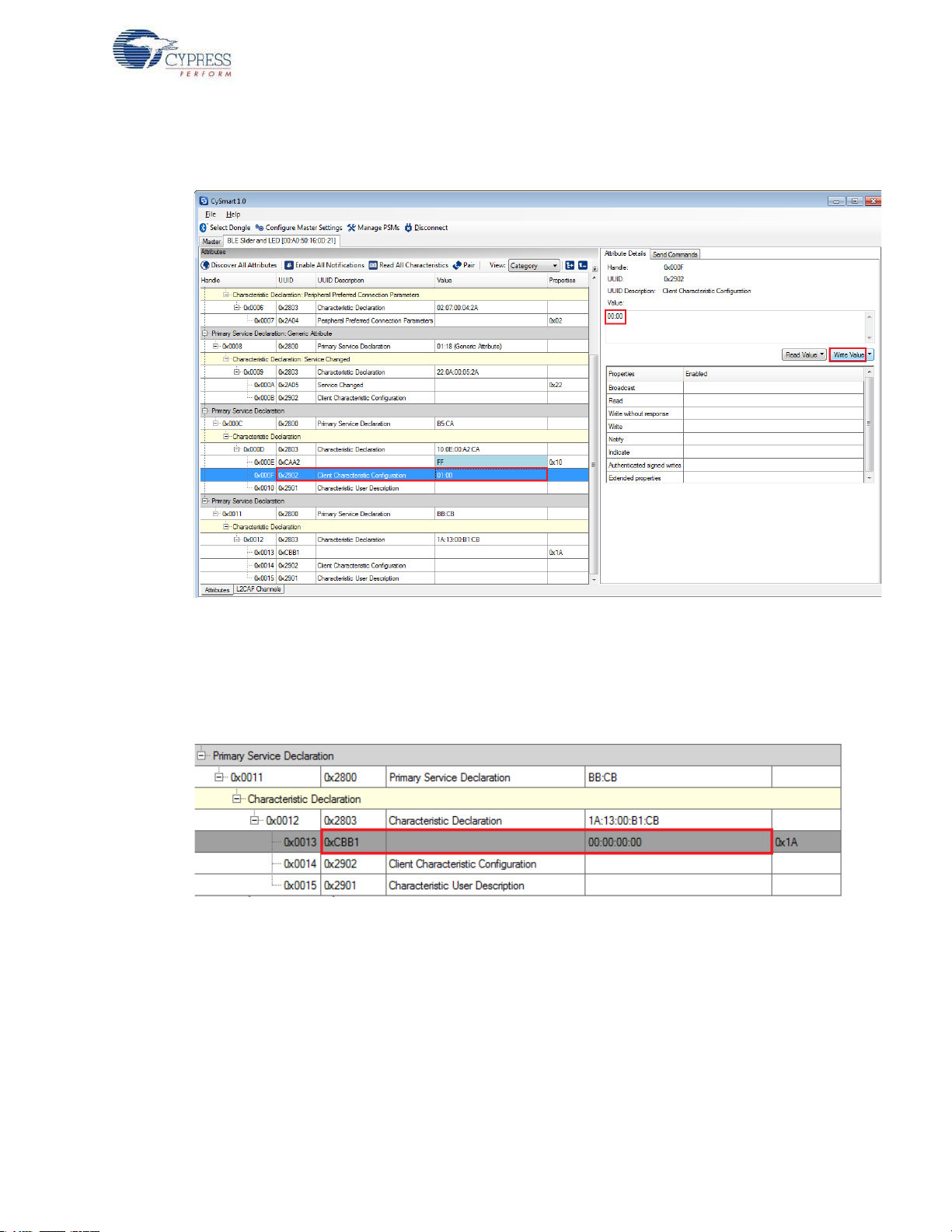Switch to the Send Commands tab
The width and height of the screenshot is (952, 1232).
[x=675, y=254]
